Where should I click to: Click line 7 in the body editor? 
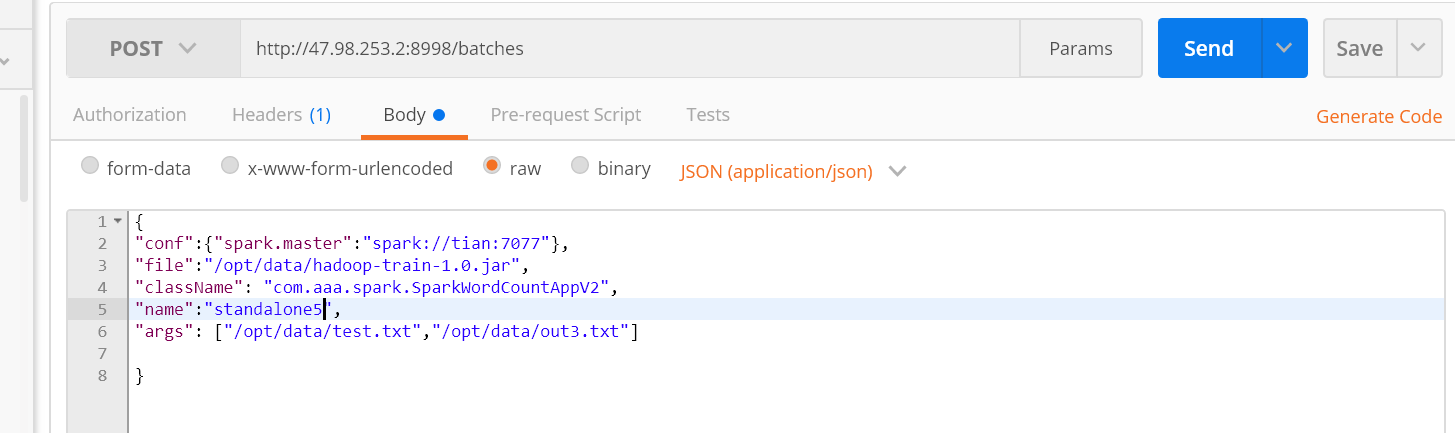pos(400,354)
